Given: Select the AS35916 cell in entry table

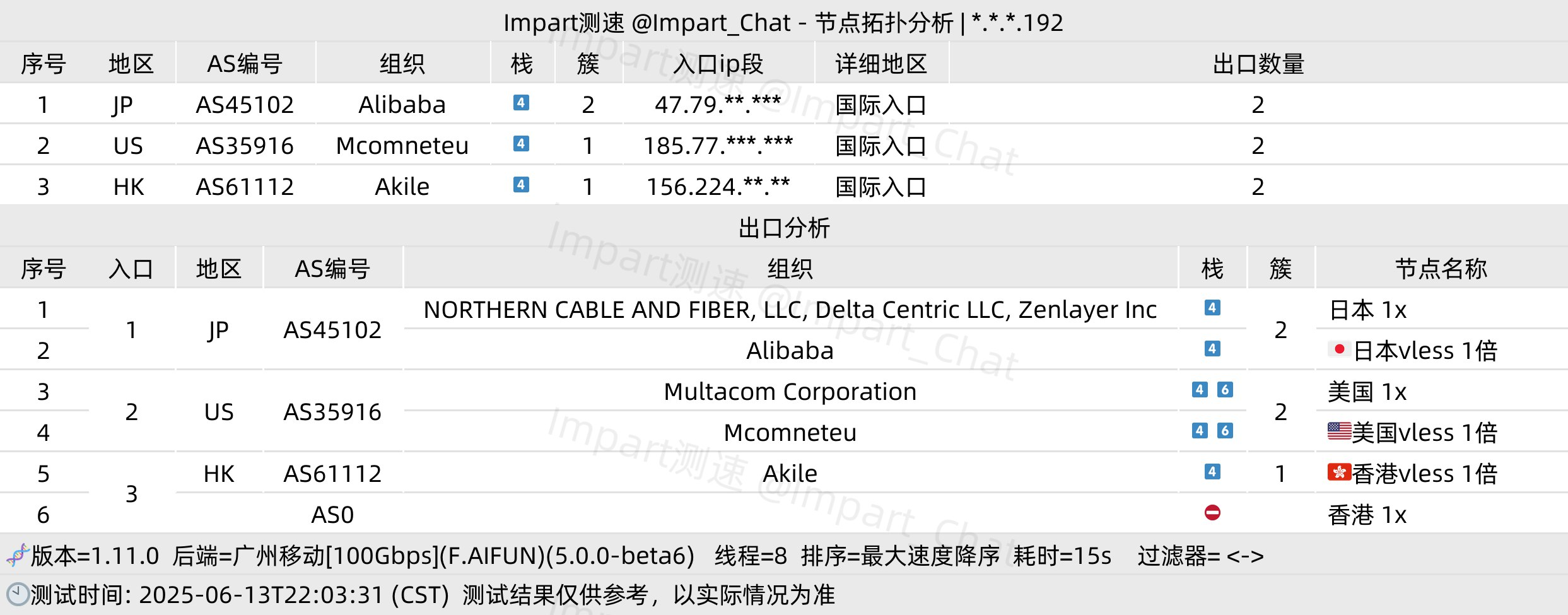Looking at the screenshot, I should (245, 146).
